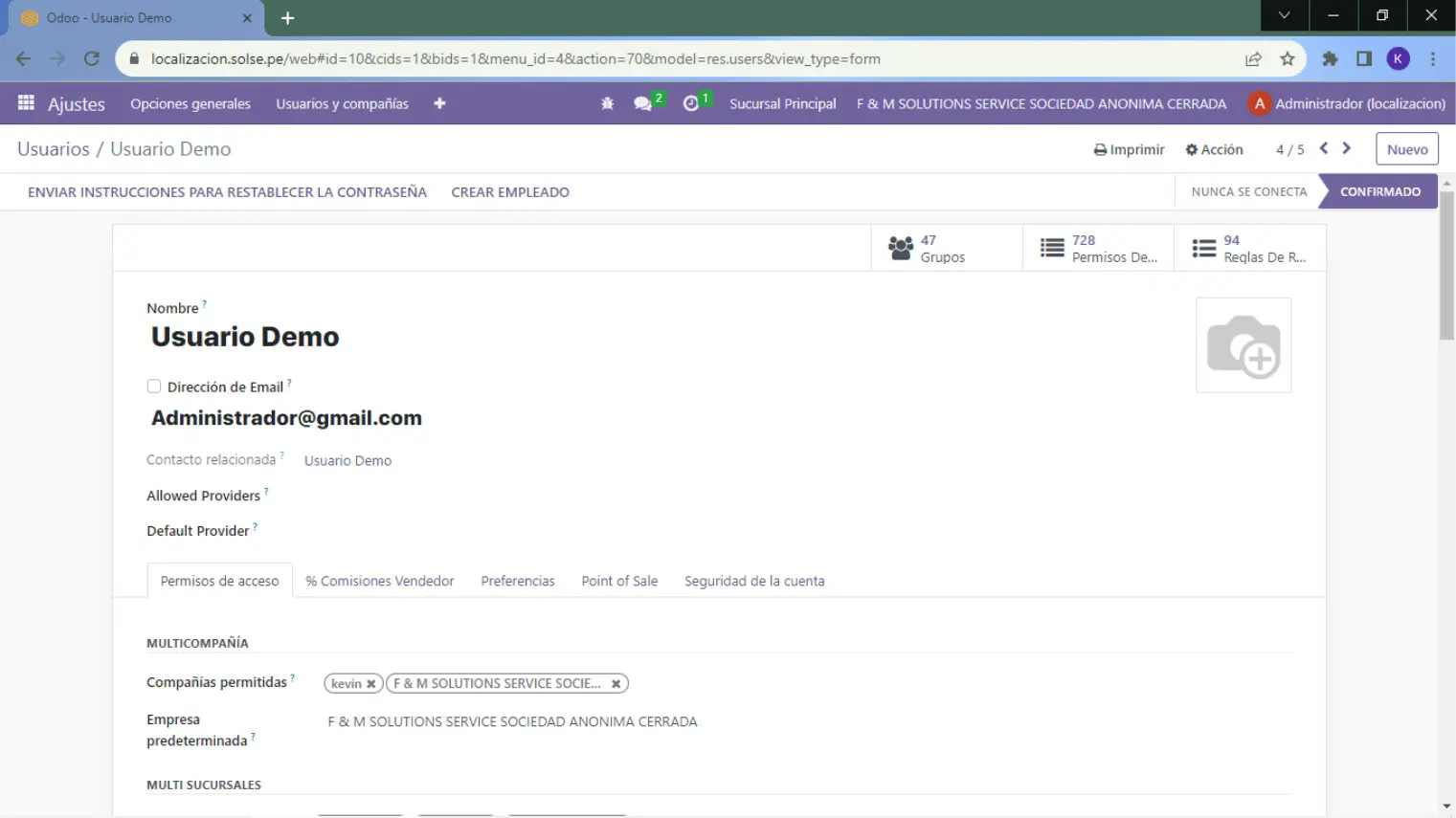
Task: Switch to % Comisiones Vendedor tab
Action: coord(379,581)
